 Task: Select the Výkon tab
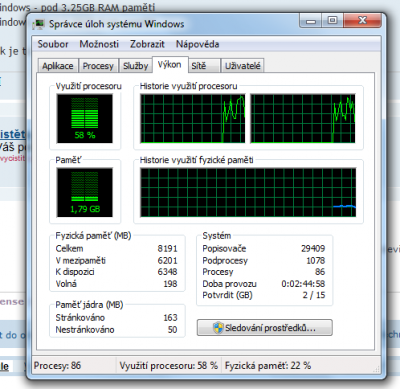click(x=170, y=64)
